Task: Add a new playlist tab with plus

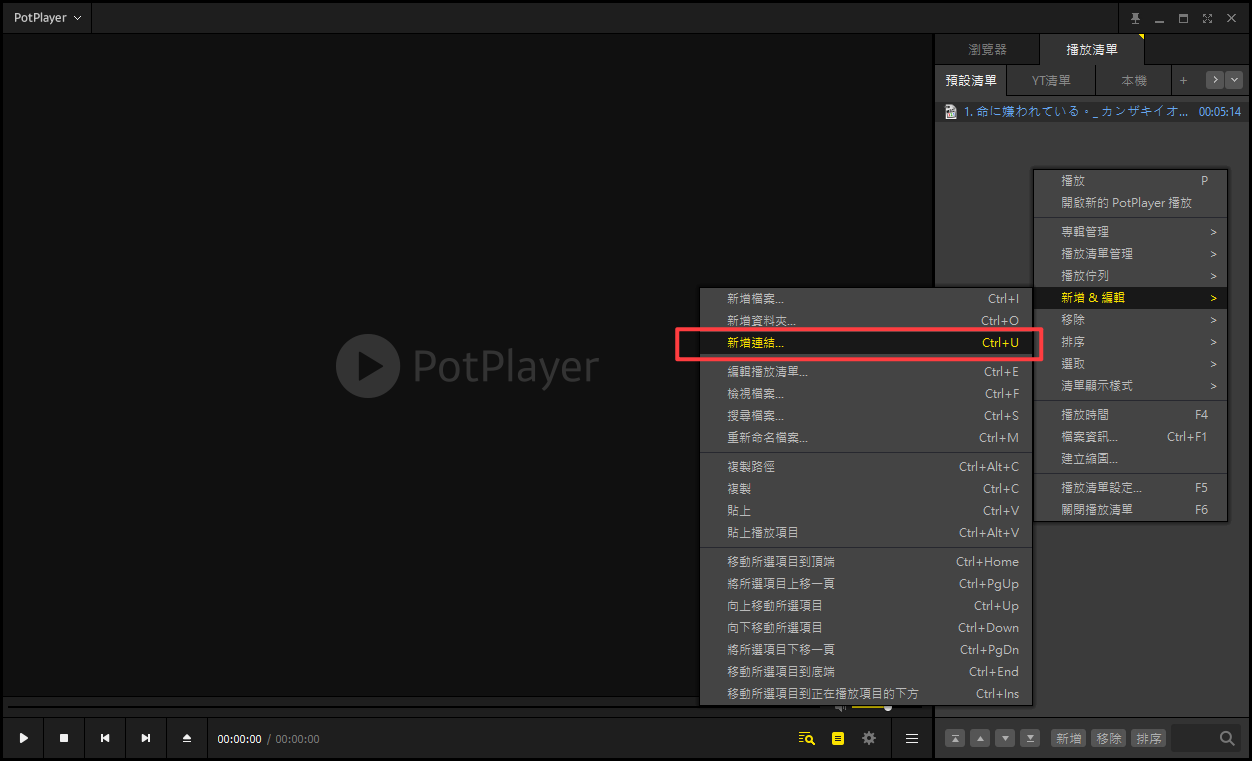Action: [x=1183, y=80]
